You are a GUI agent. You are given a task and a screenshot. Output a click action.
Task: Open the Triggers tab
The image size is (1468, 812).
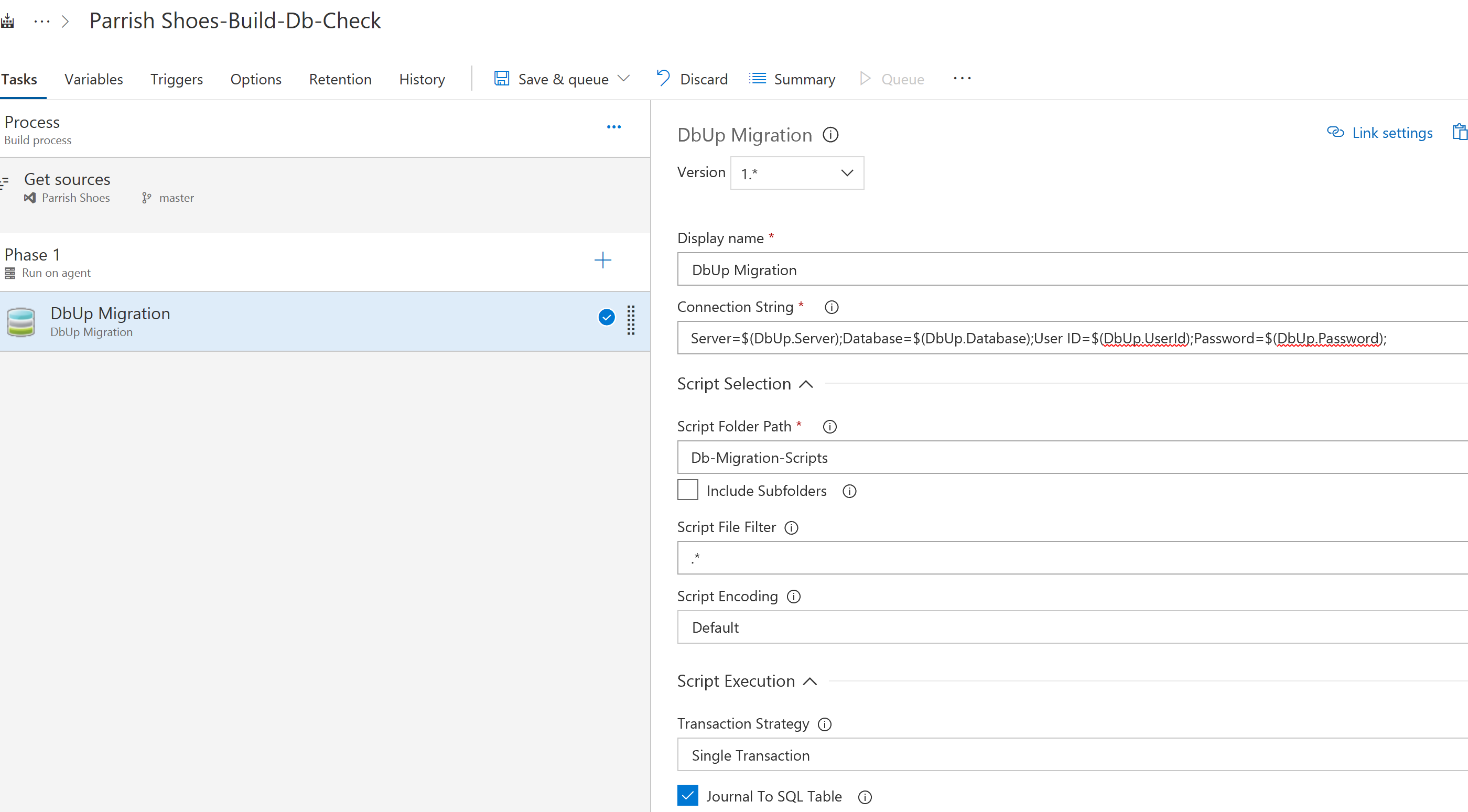click(x=176, y=79)
